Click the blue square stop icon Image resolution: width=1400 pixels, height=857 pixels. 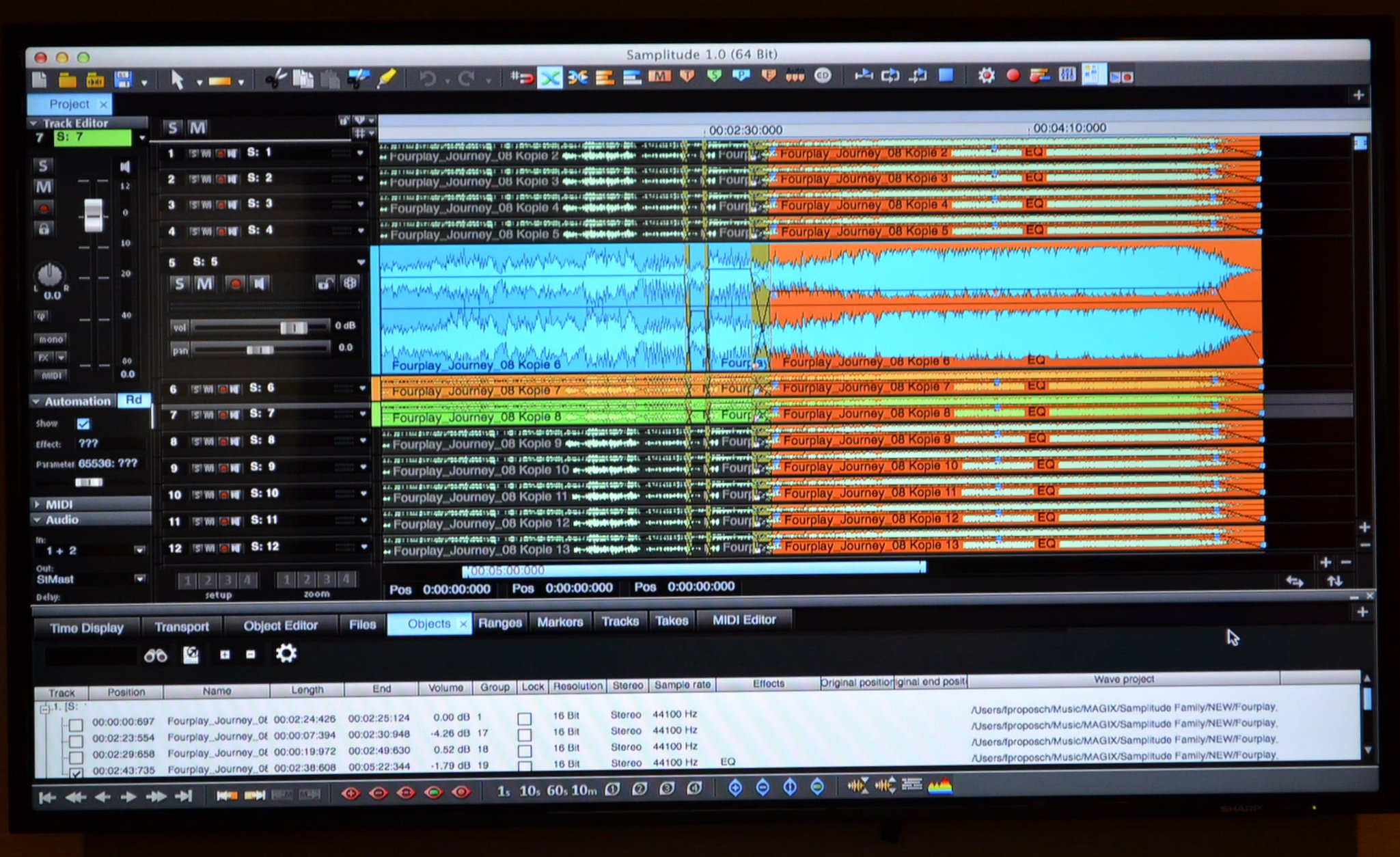click(x=946, y=75)
